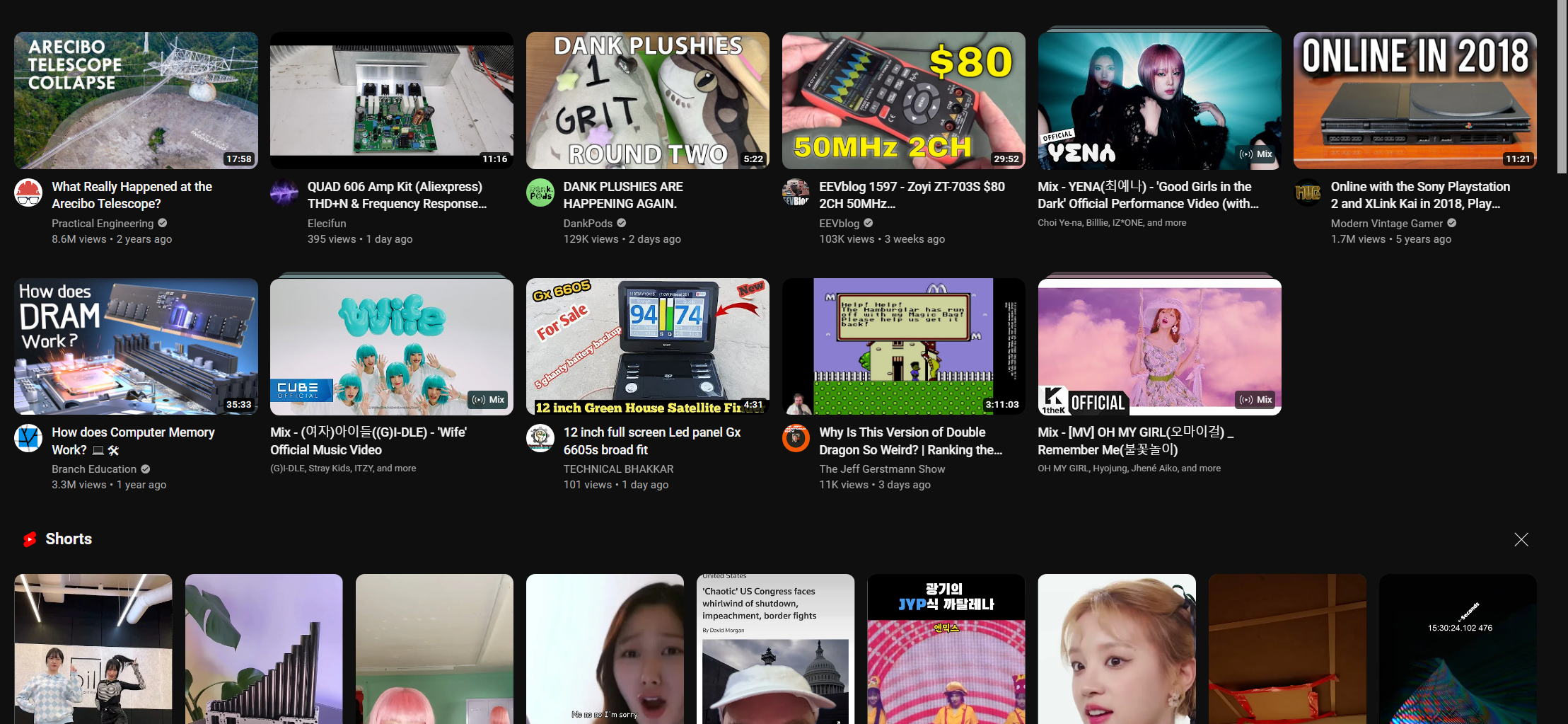Go to DankPods channel name

[x=588, y=223]
